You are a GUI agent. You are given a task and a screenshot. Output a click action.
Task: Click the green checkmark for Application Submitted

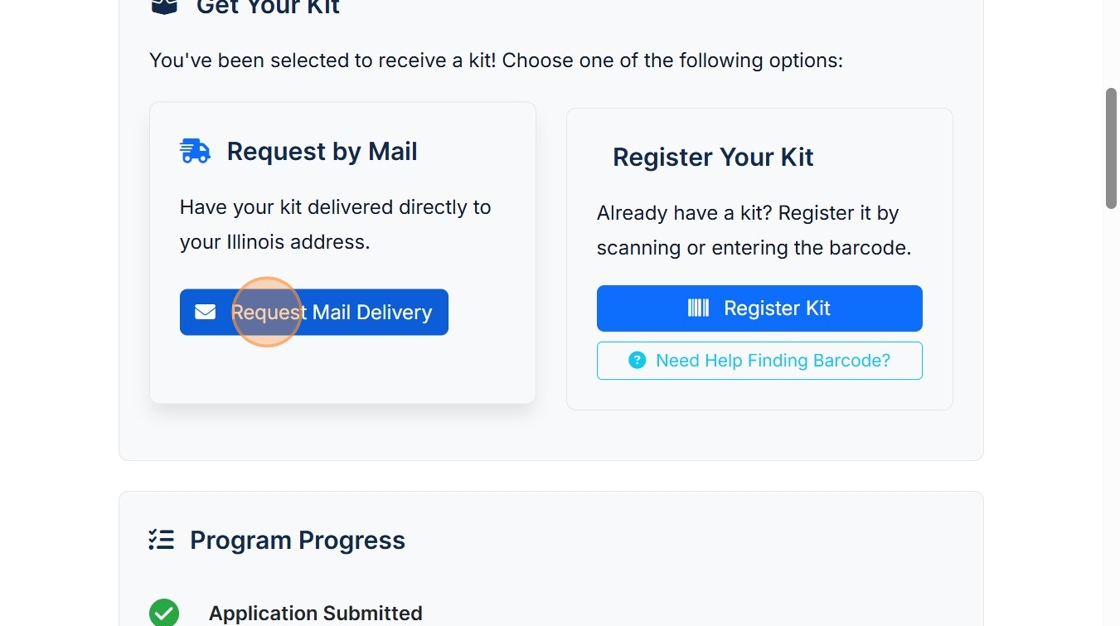164,612
